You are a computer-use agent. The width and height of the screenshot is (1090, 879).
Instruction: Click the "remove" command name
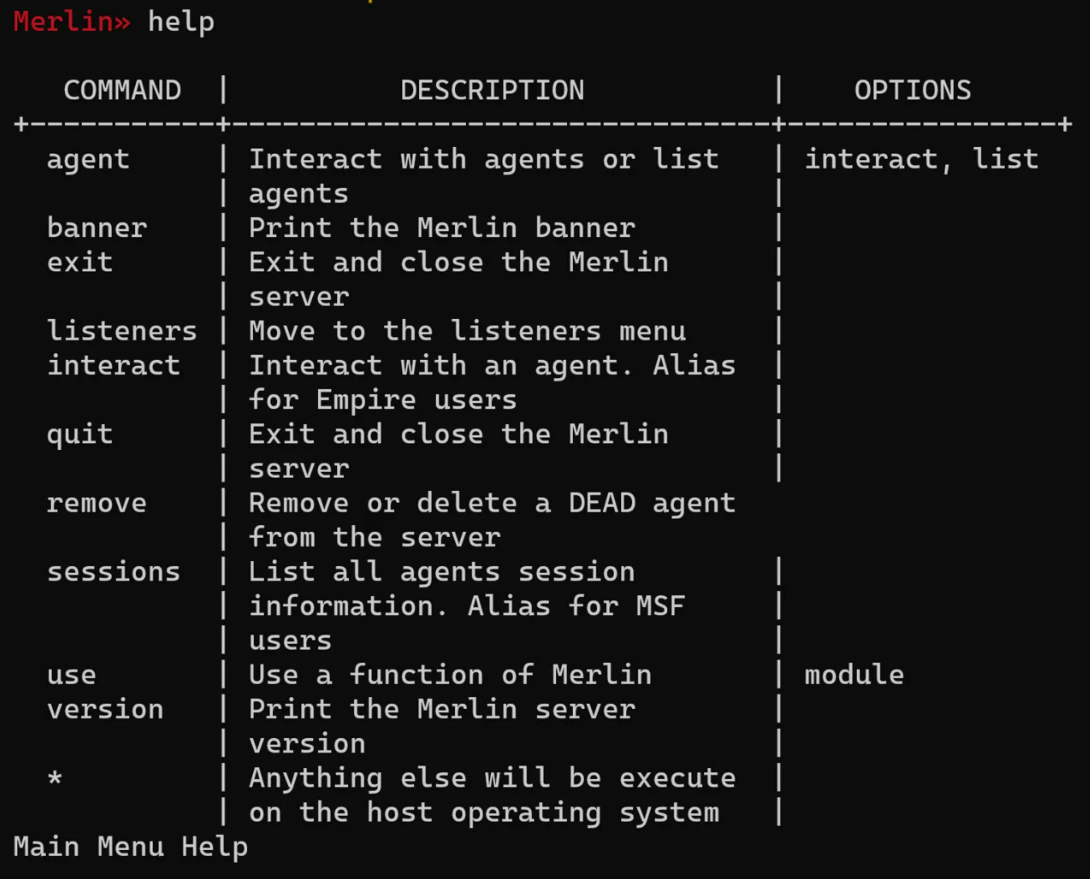96,503
